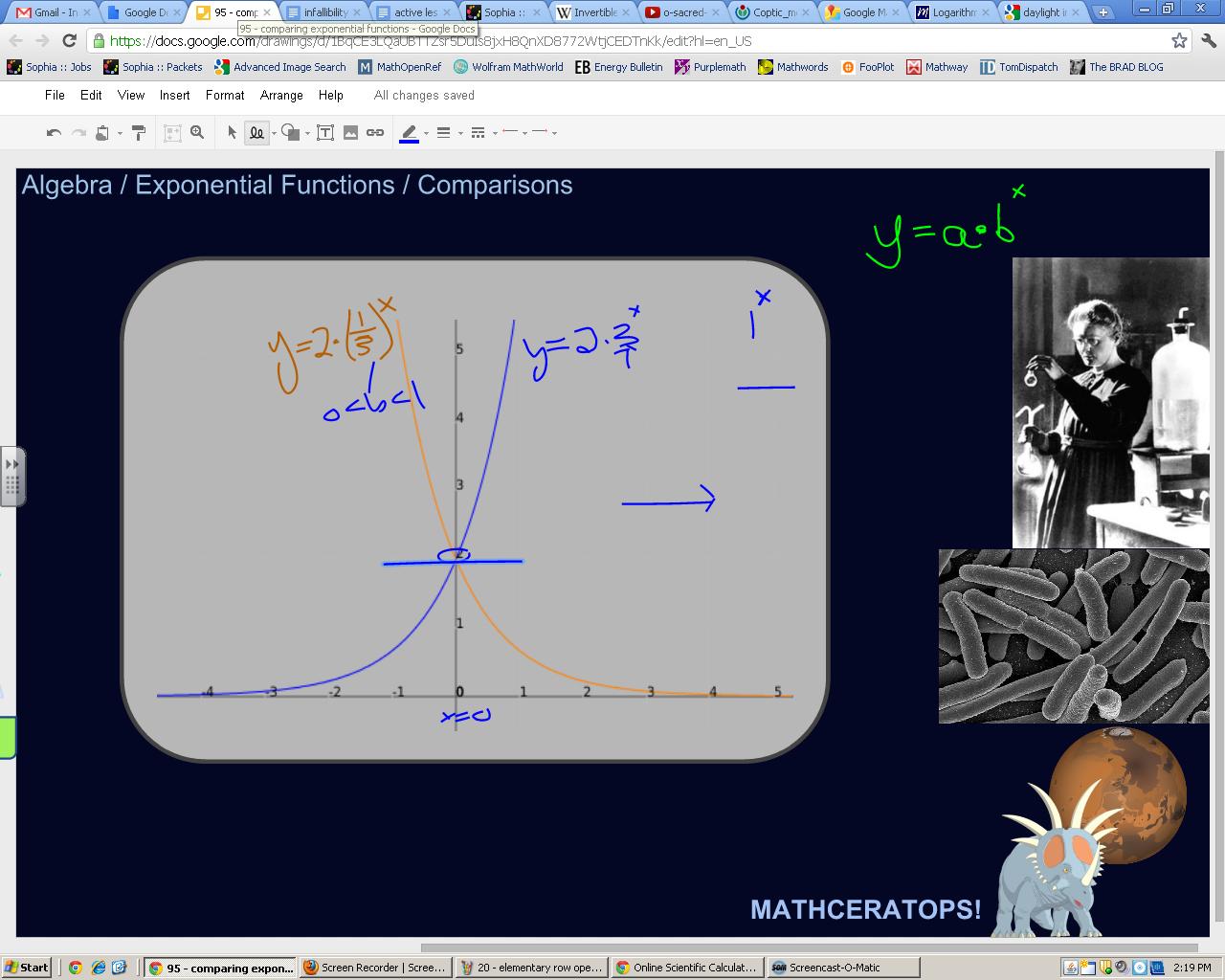Open the Arrange menu
The width and height of the screenshot is (1225, 980).
(x=281, y=96)
